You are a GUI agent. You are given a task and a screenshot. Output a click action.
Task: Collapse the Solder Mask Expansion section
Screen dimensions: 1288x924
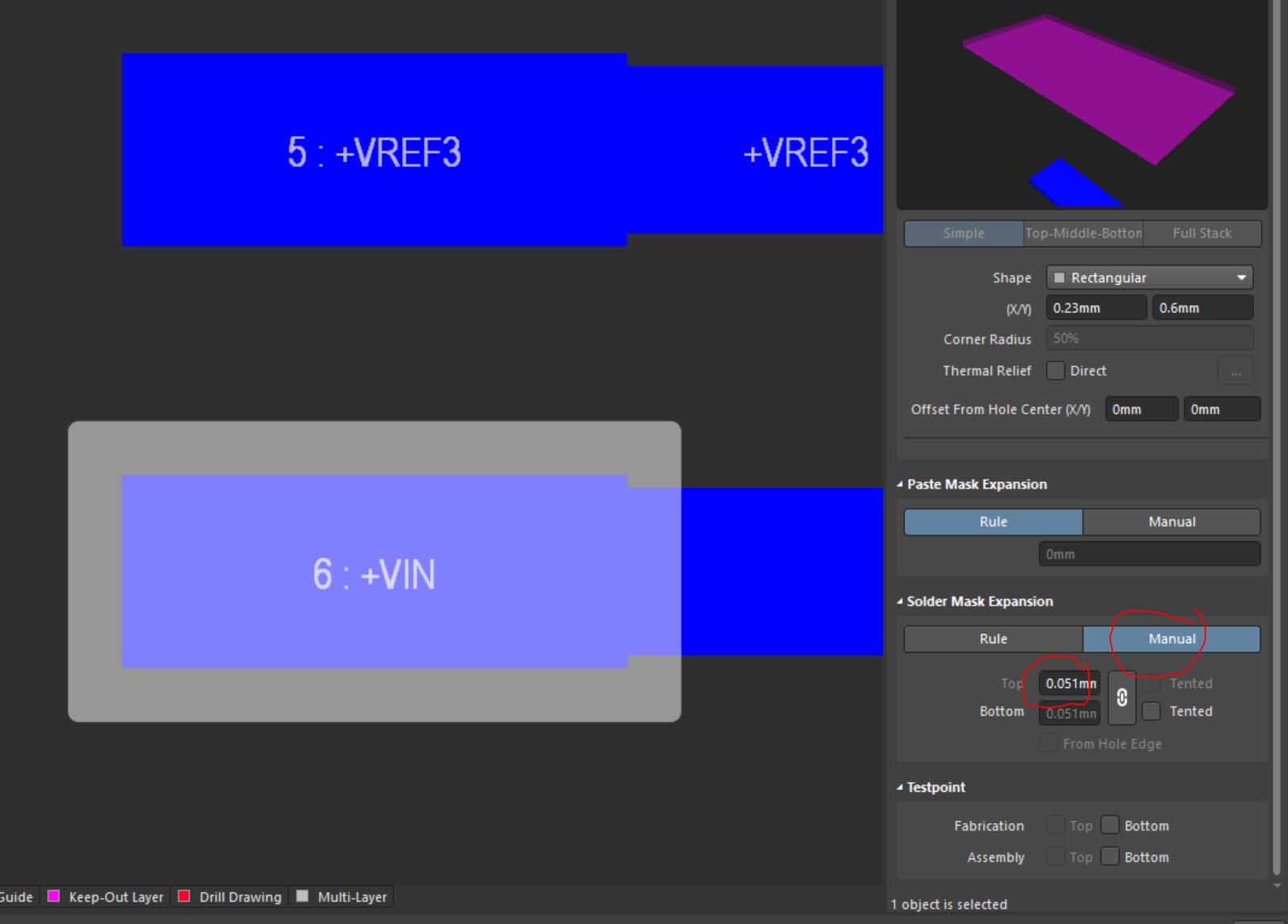pyautogui.click(x=900, y=601)
